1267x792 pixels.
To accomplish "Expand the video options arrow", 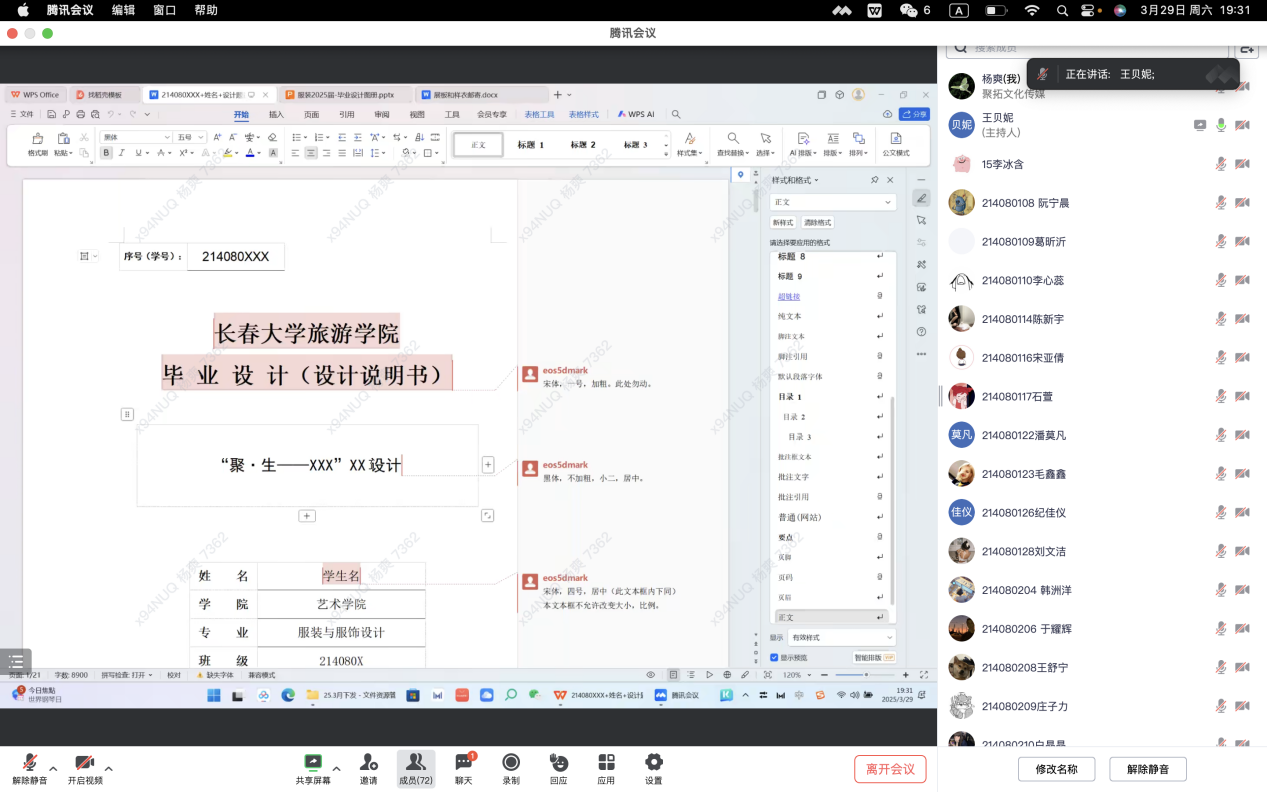I will (108, 769).
